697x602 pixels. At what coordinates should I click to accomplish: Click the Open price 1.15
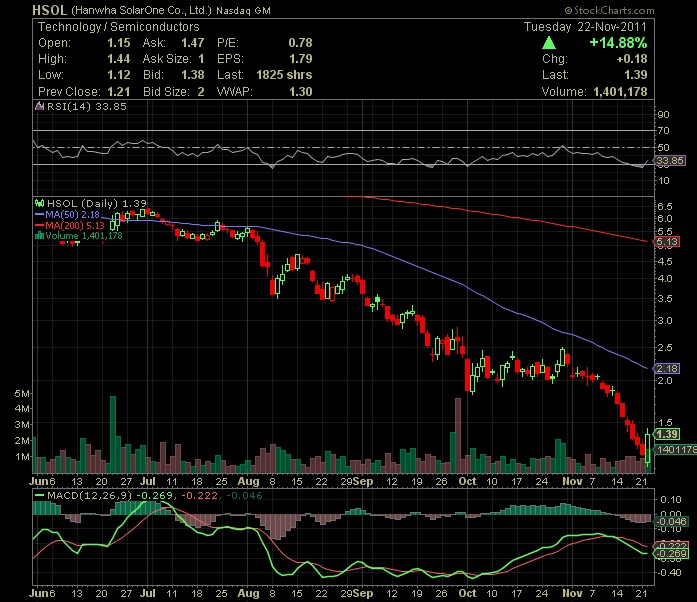(x=119, y=43)
